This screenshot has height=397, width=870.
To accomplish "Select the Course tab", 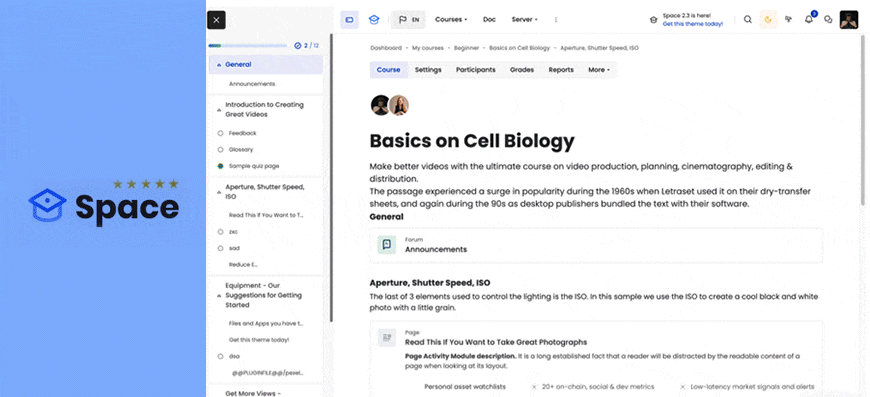I will [388, 70].
